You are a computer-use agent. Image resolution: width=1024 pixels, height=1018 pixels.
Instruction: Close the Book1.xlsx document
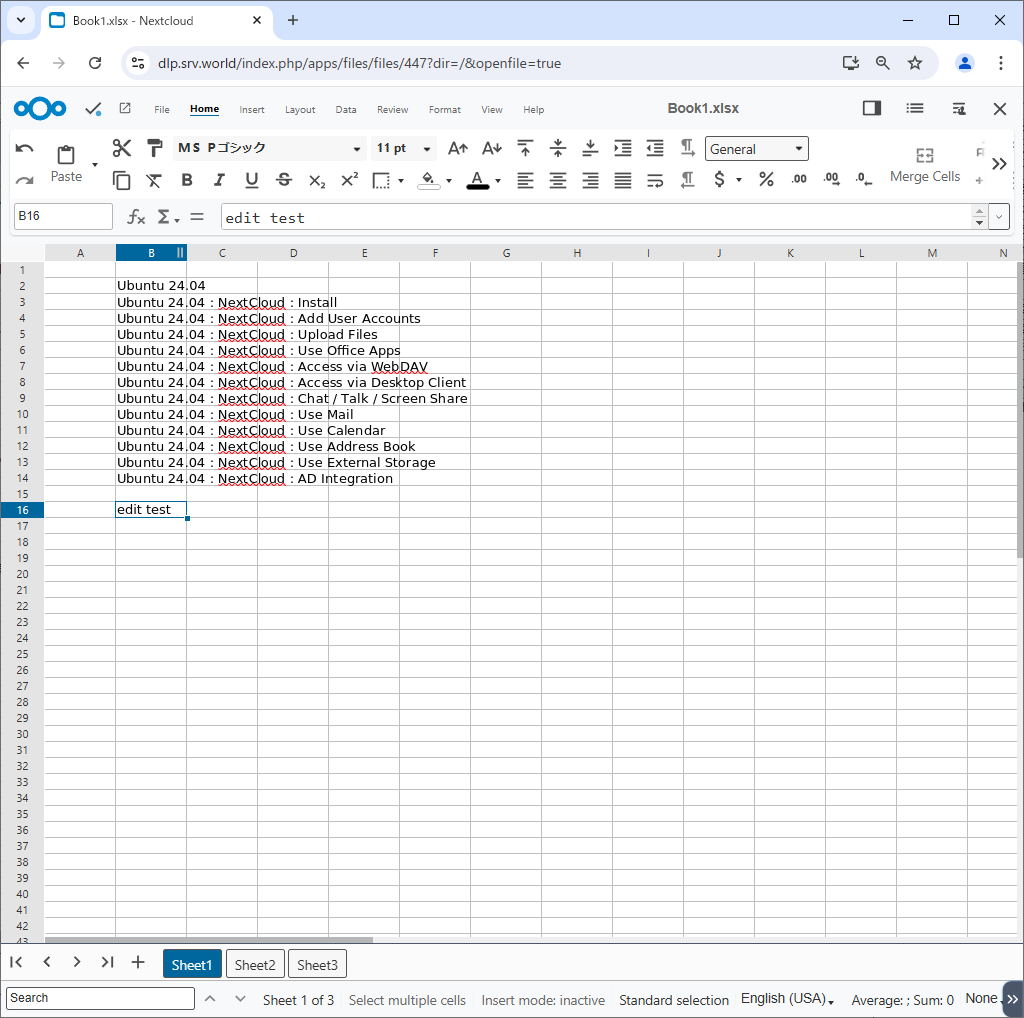(x=999, y=108)
